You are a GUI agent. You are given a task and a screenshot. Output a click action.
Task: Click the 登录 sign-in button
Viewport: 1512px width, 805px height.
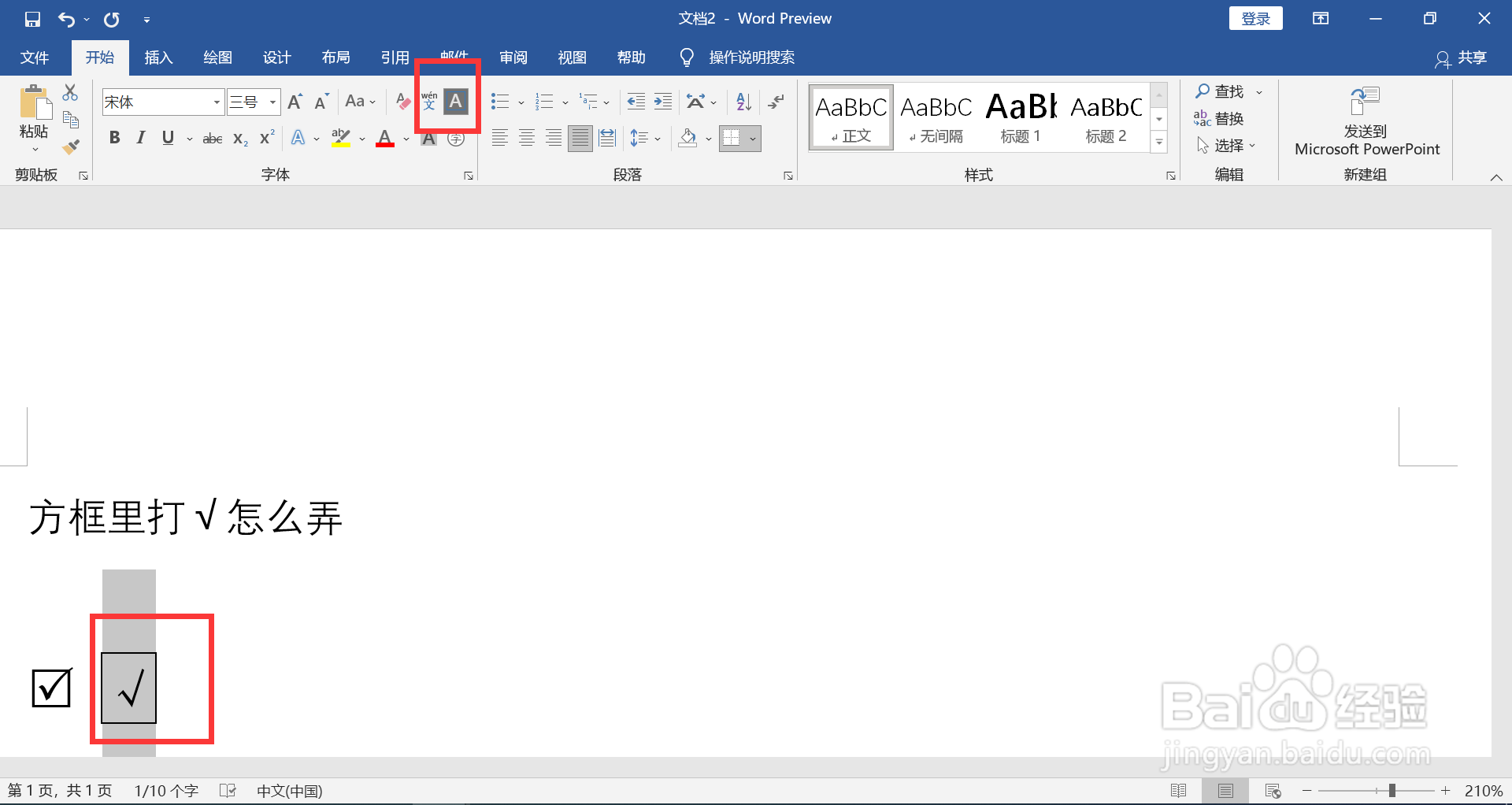point(1255,19)
